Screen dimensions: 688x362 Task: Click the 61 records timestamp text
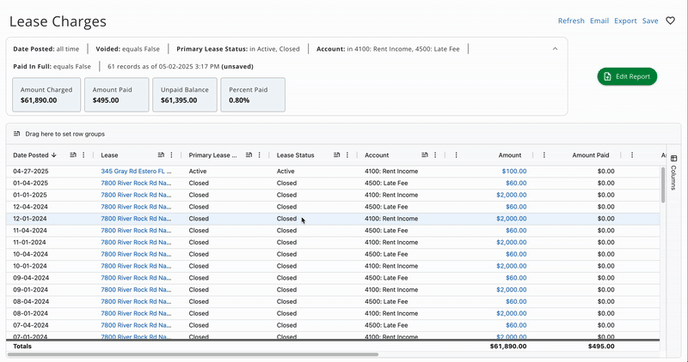[x=180, y=67]
